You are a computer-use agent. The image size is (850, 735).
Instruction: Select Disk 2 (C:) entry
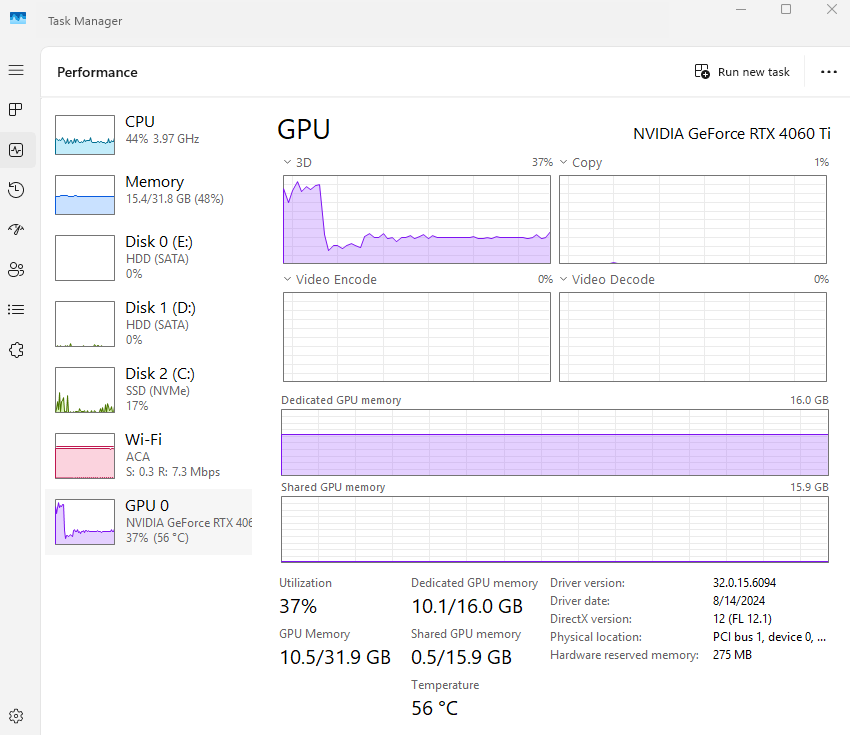[149, 390]
